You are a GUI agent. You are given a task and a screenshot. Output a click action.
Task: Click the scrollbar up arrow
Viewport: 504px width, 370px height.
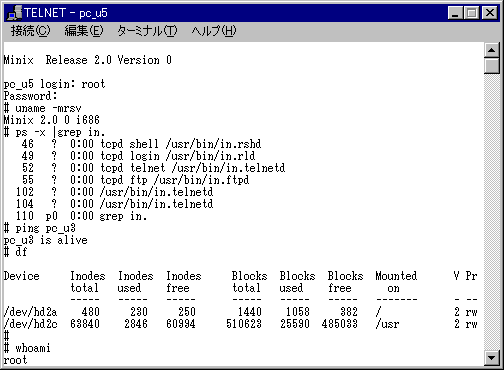tap(492, 50)
